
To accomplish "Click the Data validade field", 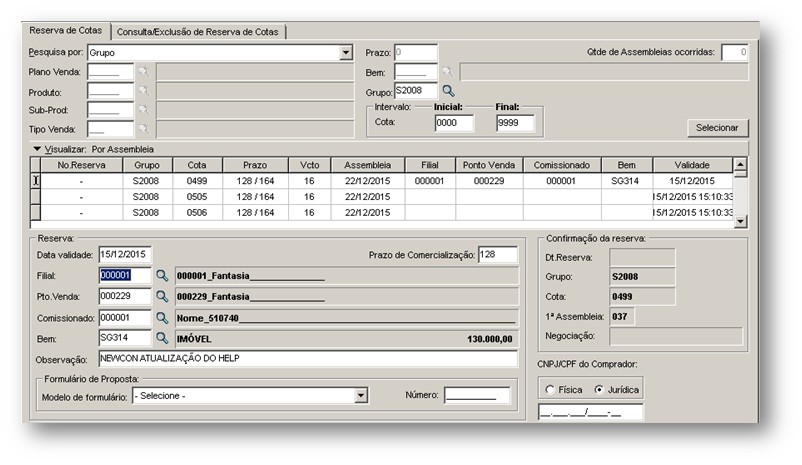I will [125, 255].
